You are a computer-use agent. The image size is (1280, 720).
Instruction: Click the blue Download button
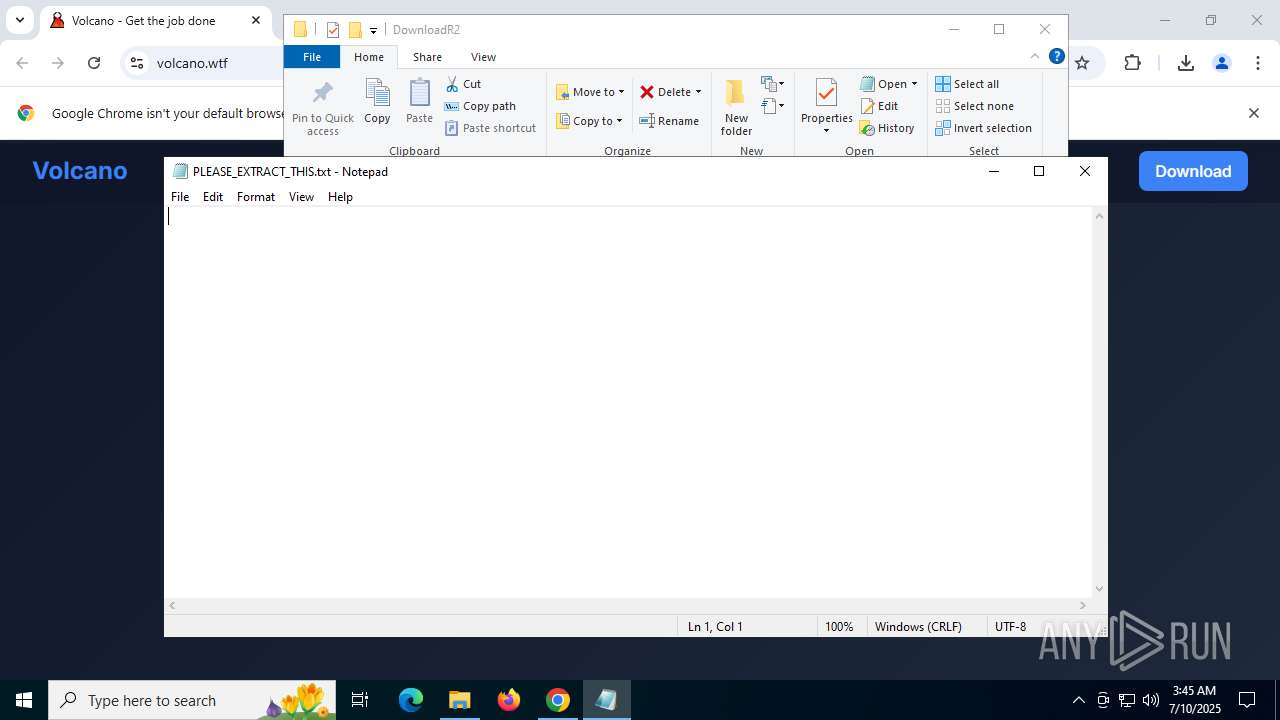(x=1193, y=171)
